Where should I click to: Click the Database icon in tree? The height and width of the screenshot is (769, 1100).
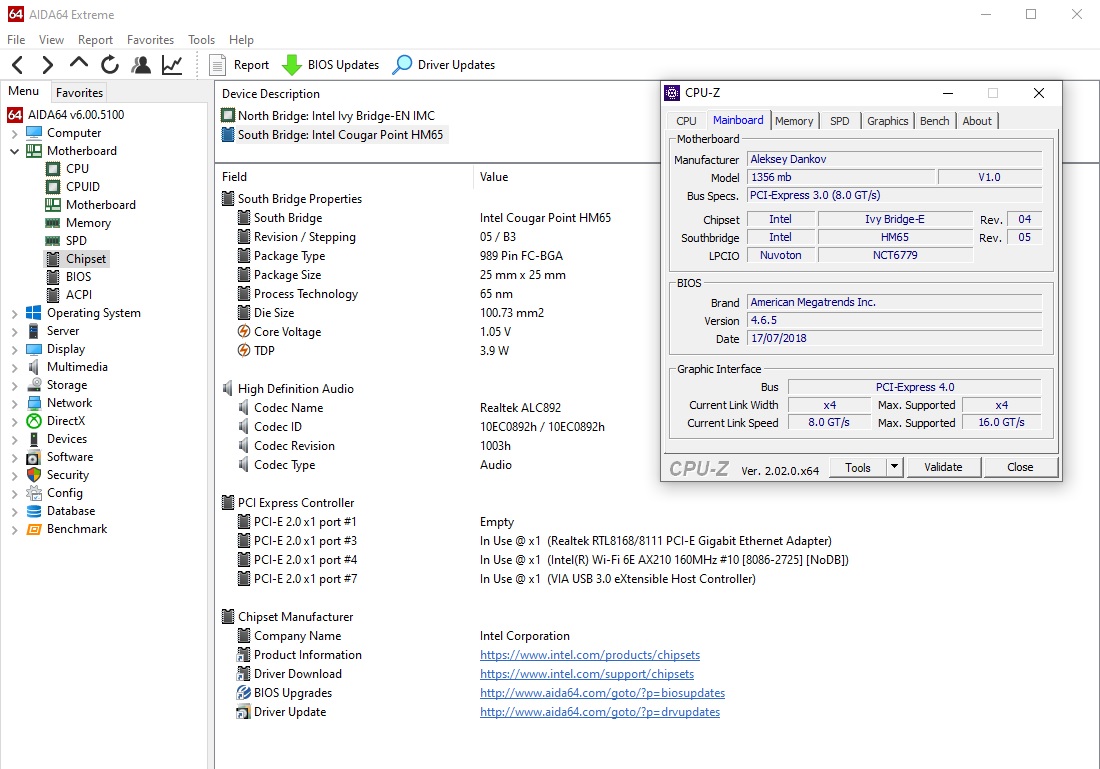(x=34, y=511)
